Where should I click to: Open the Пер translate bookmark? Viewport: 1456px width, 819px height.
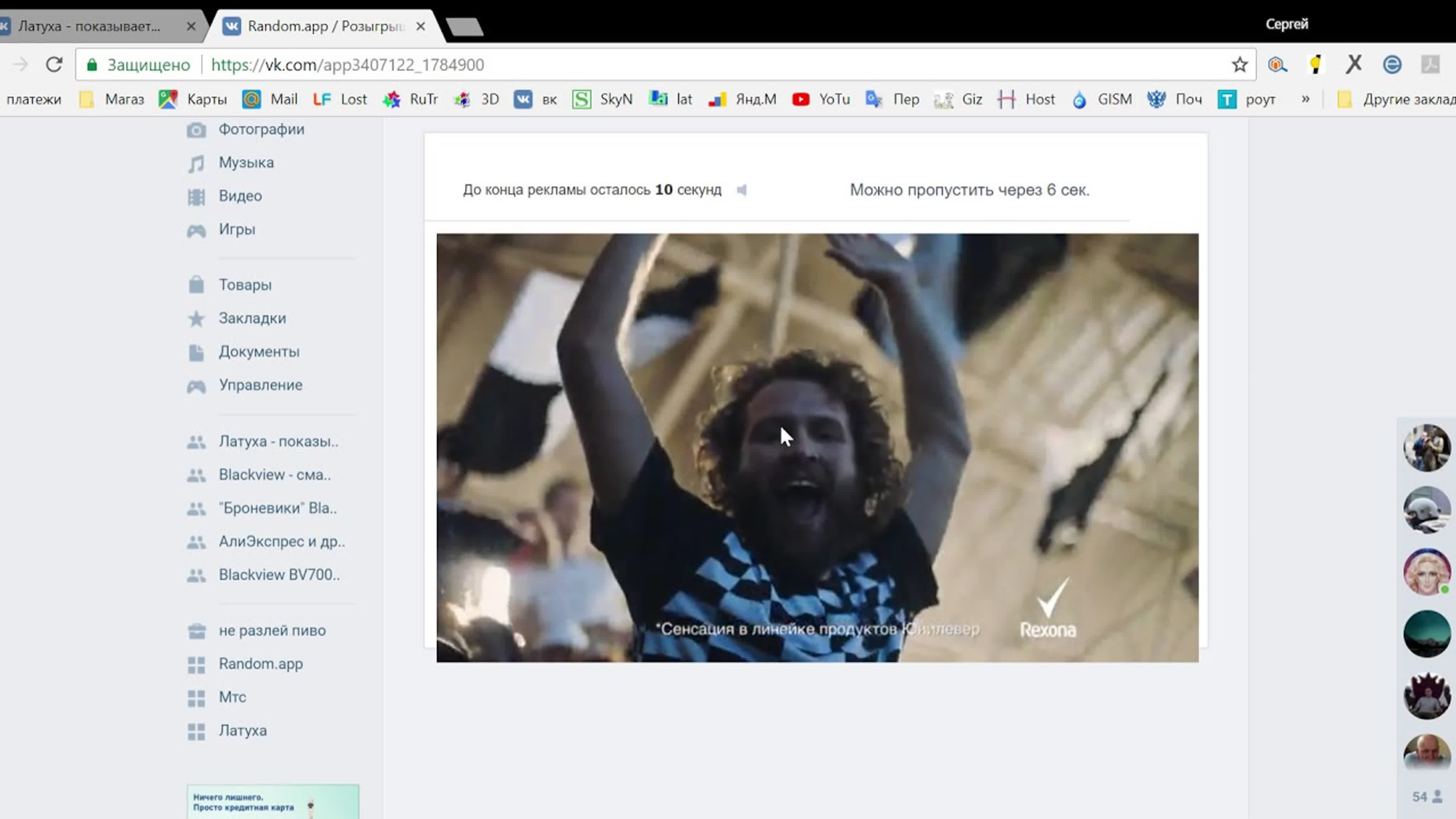(x=893, y=100)
